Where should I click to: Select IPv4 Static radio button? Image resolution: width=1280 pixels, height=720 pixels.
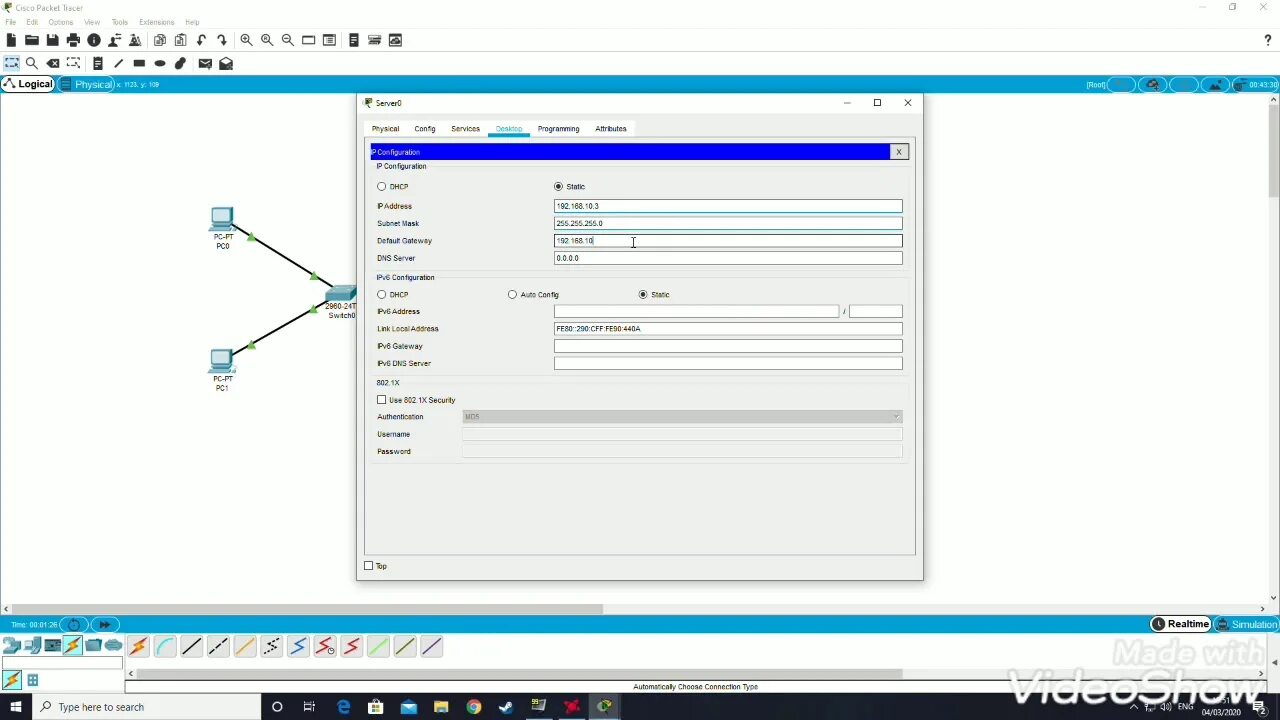[x=558, y=186]
